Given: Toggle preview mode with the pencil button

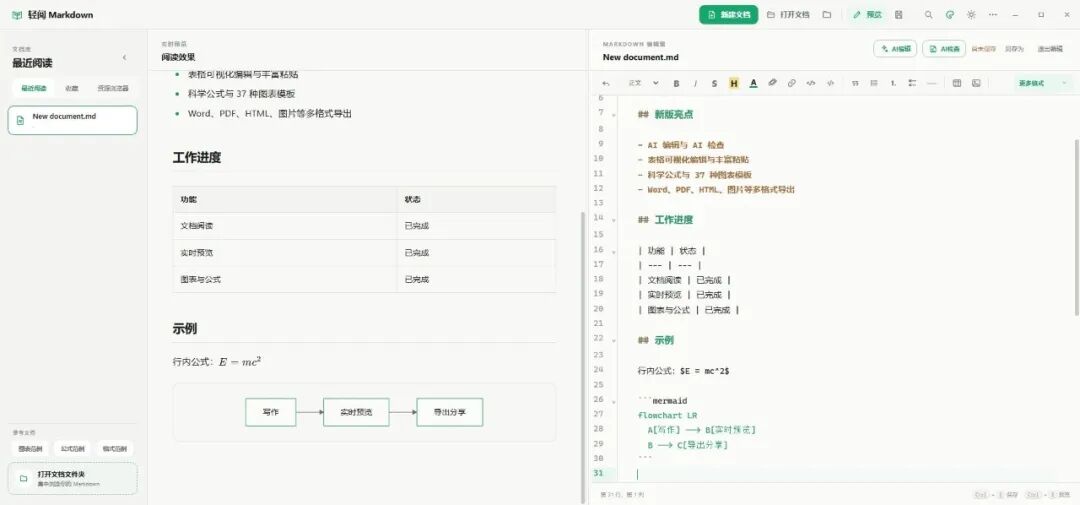Looking at the screenshot, I should 866,14.
